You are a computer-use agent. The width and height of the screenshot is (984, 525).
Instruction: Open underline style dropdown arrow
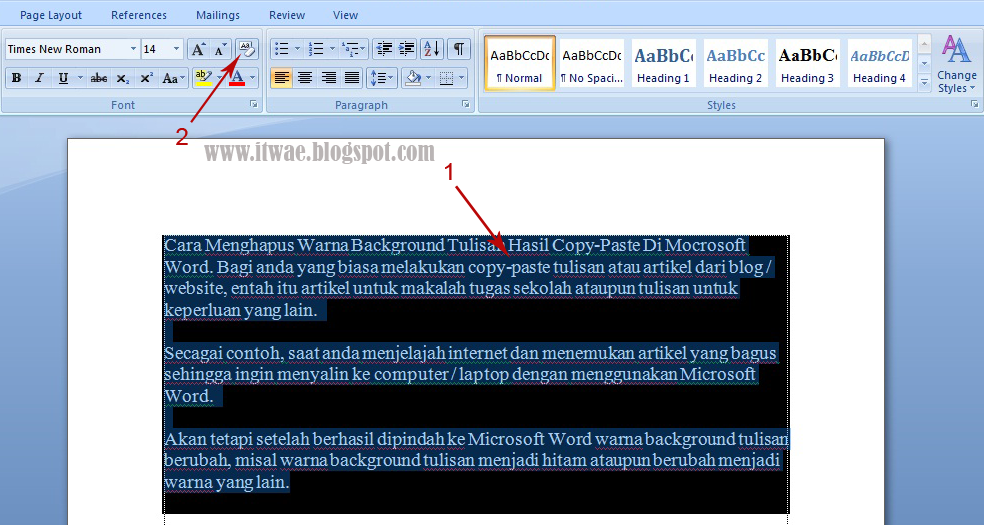tap(80, 78)
